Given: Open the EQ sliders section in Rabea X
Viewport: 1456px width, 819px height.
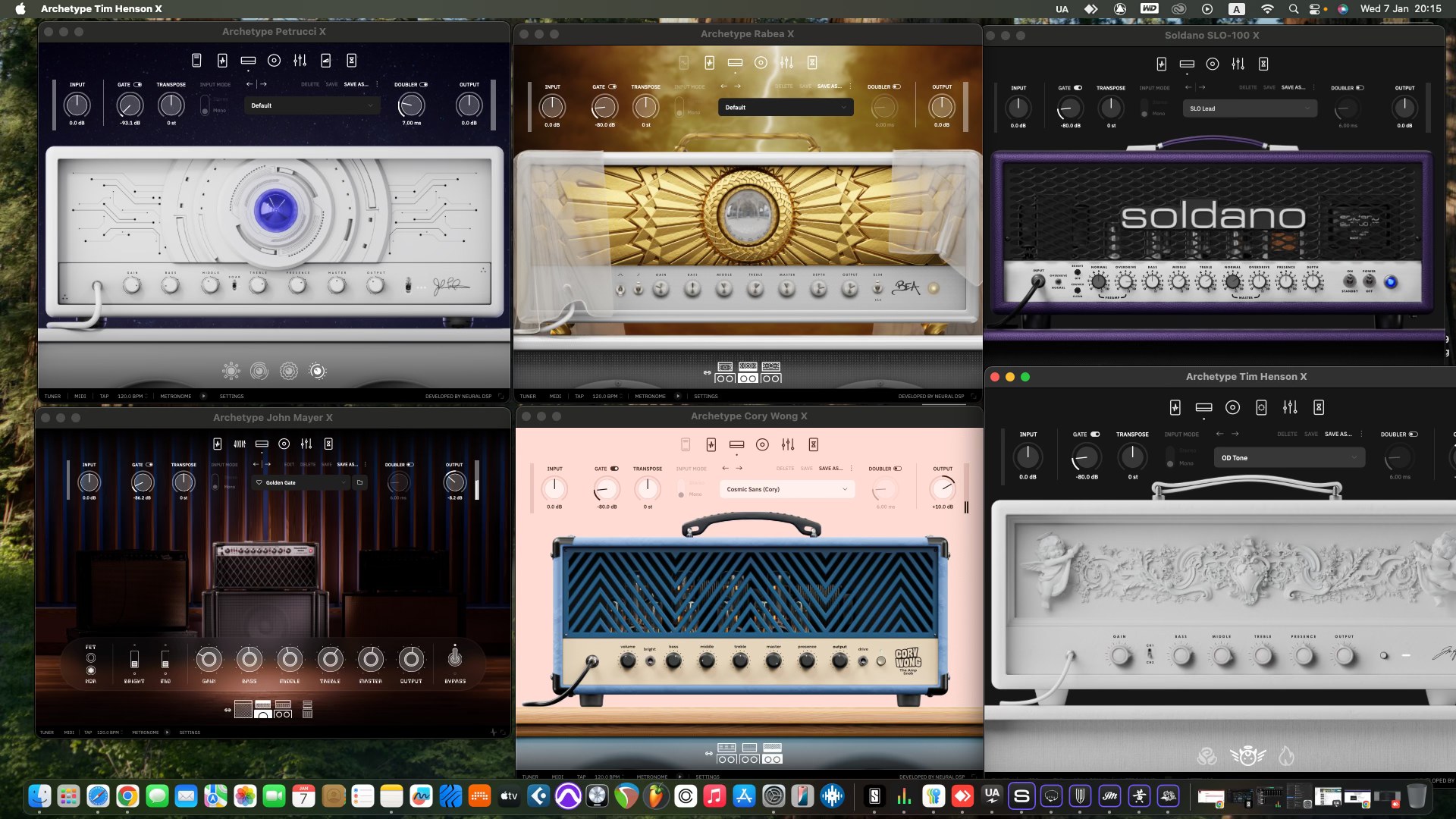Looking at the screenshot, I should 786,63.
